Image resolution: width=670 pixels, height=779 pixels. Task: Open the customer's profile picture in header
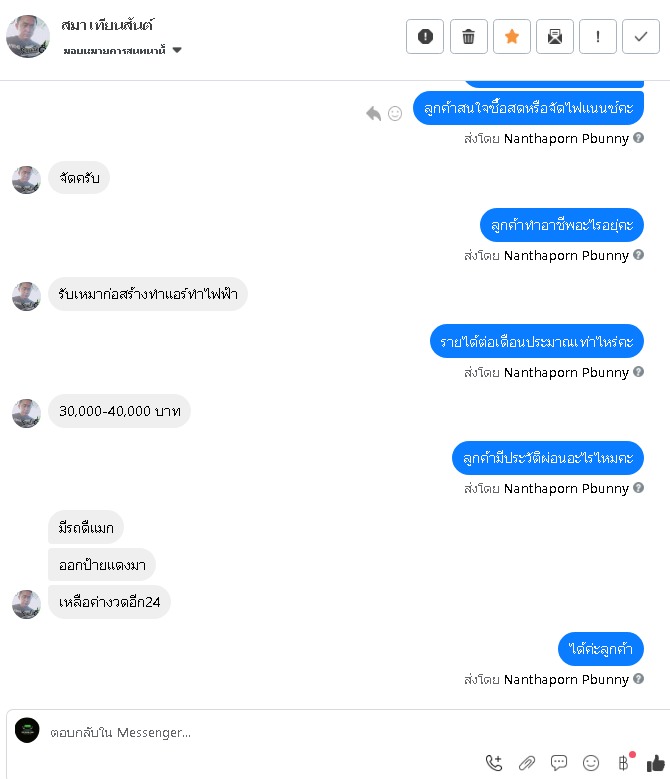[28, 36]
